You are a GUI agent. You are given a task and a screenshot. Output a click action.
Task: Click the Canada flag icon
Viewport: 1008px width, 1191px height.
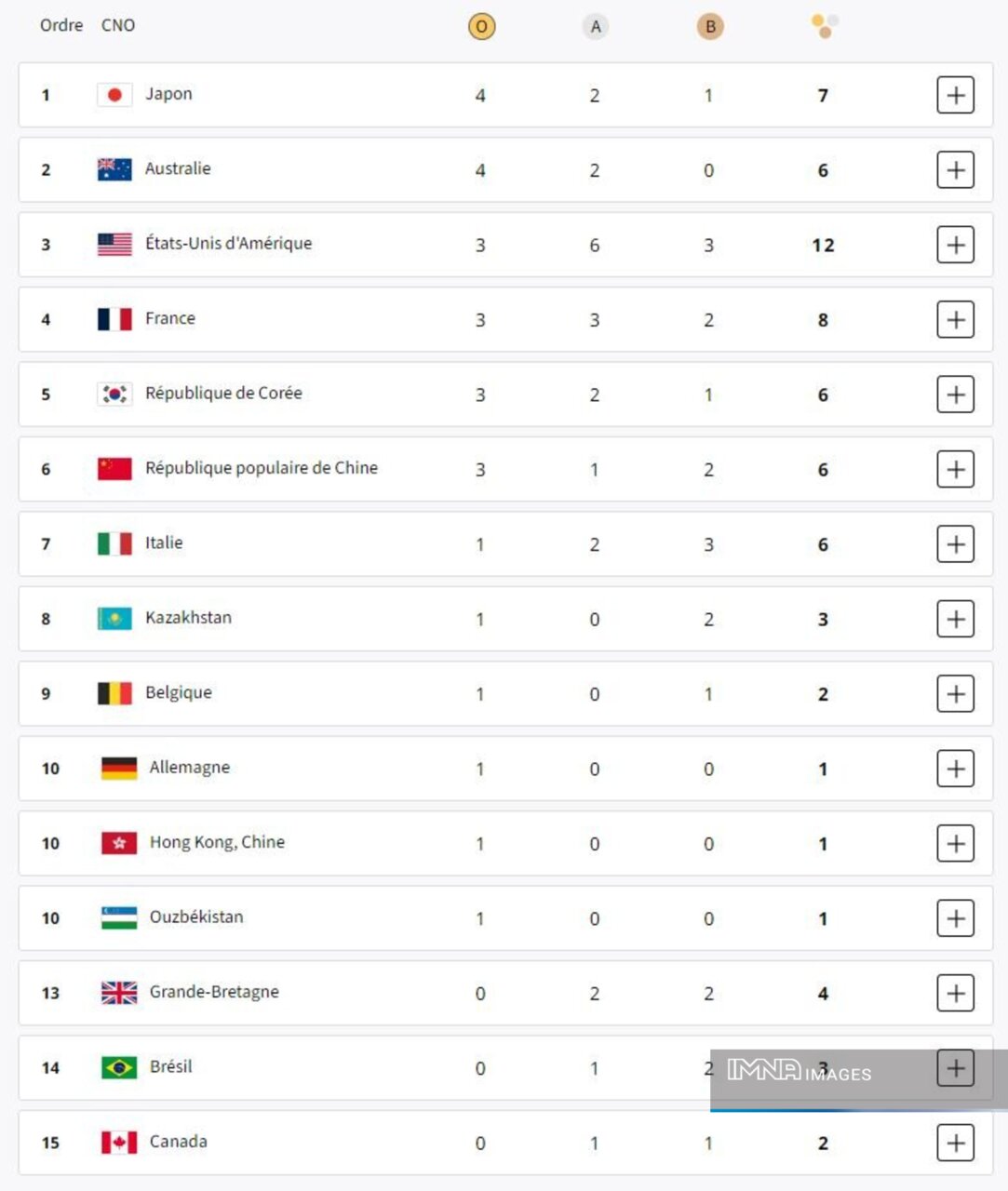tap(119, 1143)
